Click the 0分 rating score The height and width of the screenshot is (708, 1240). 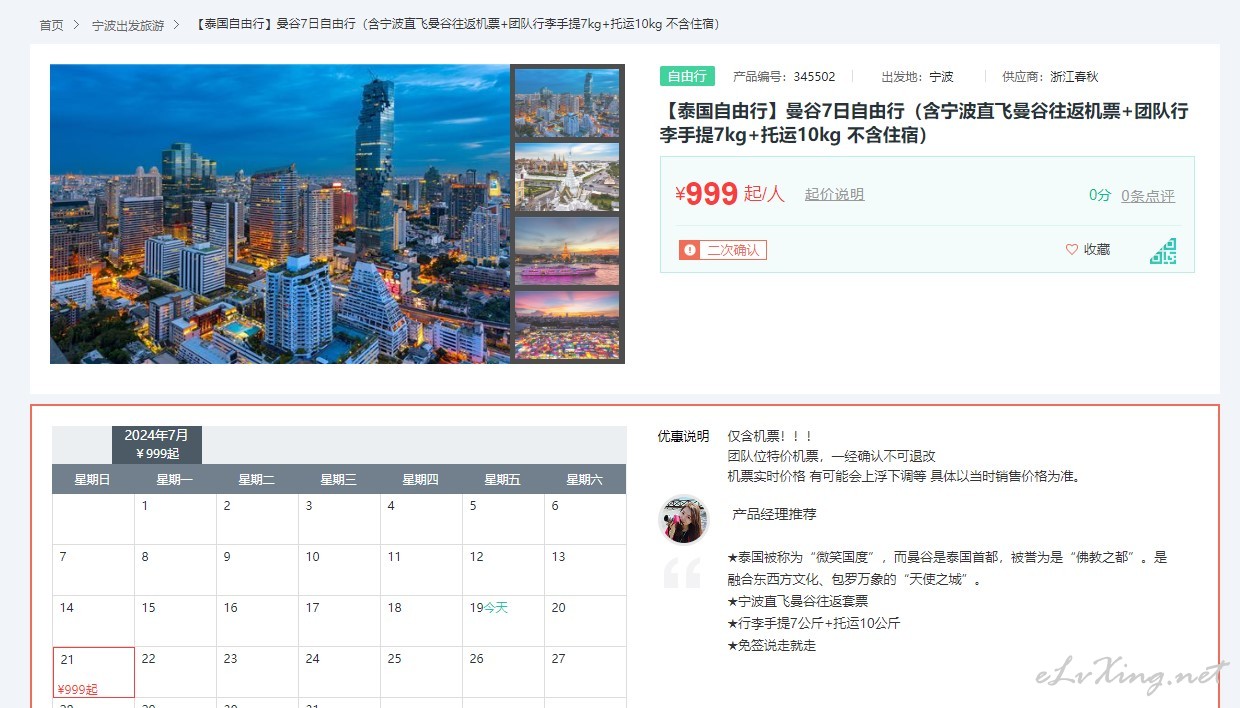(1100, 196)
